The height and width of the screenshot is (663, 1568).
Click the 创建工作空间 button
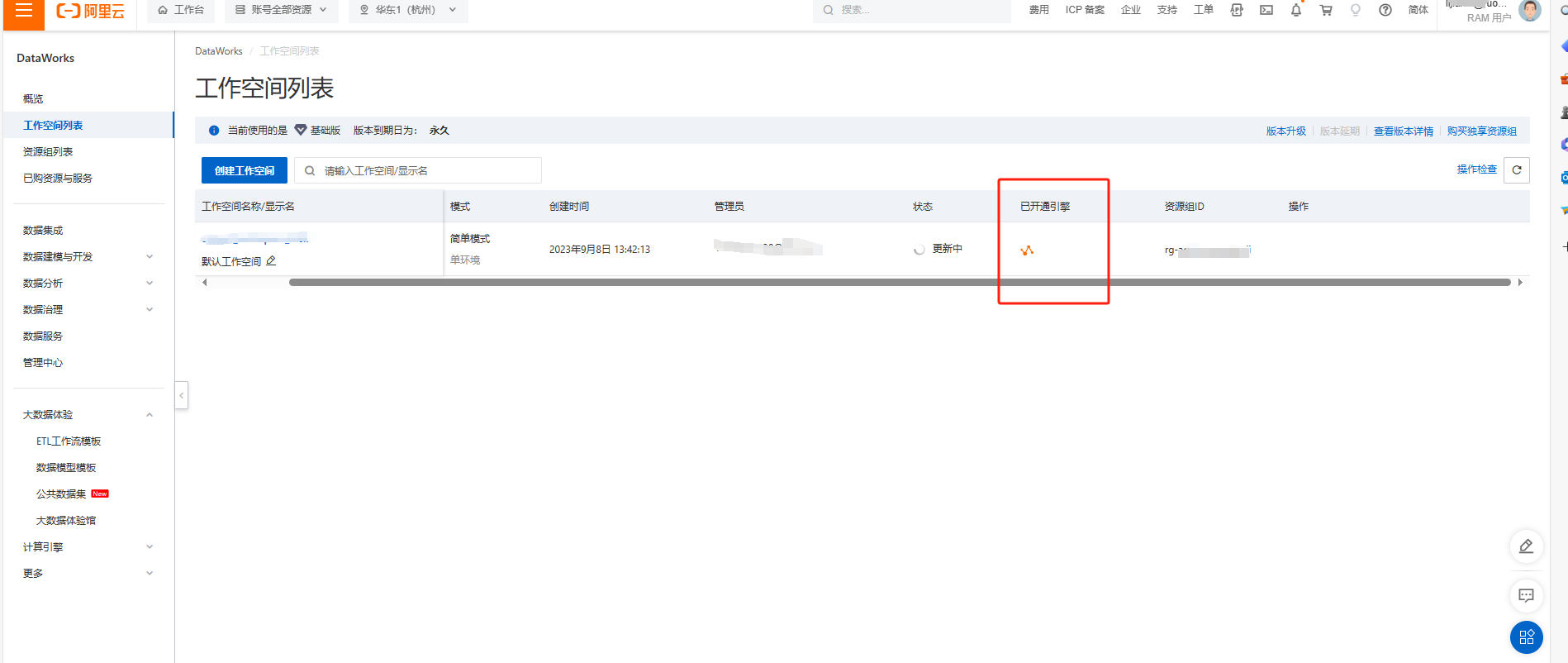click(x=245, y=170)
